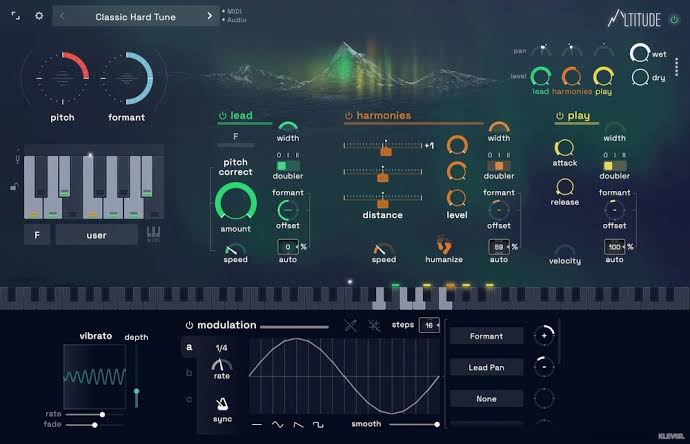Open the steps value selector

(429, 325)
